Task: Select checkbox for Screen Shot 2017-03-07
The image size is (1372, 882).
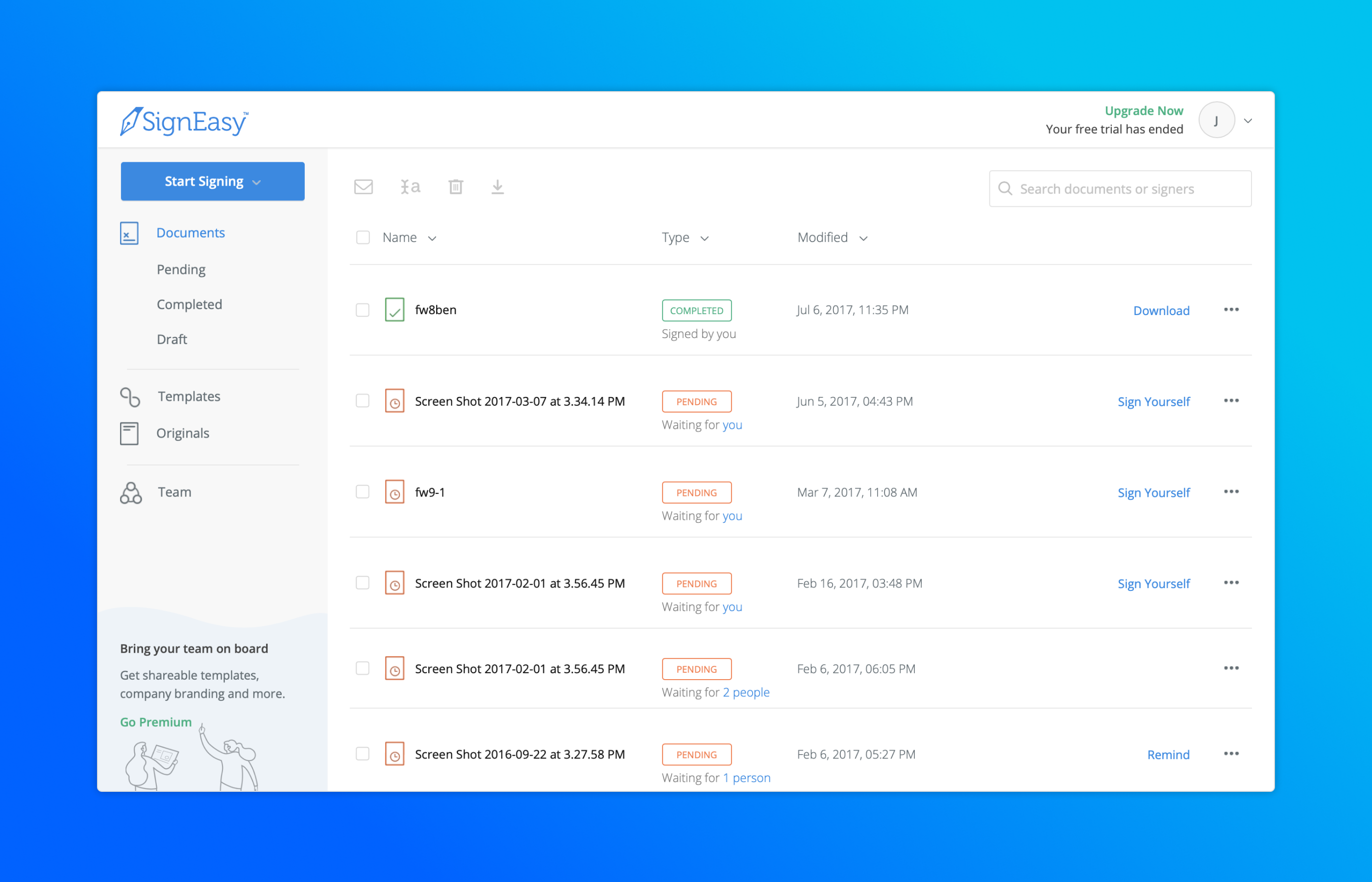Action: (x=363, y=400)
